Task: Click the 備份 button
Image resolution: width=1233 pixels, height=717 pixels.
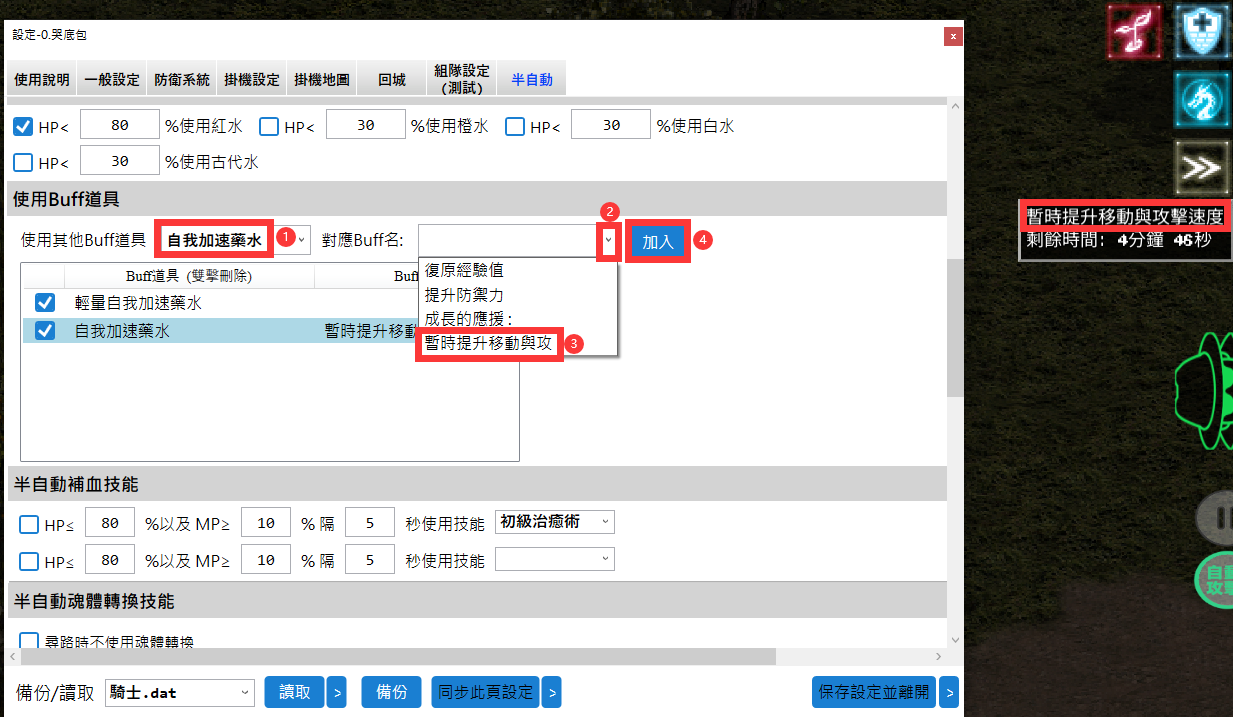Action: pyautogui.click(x=391, y=692)
